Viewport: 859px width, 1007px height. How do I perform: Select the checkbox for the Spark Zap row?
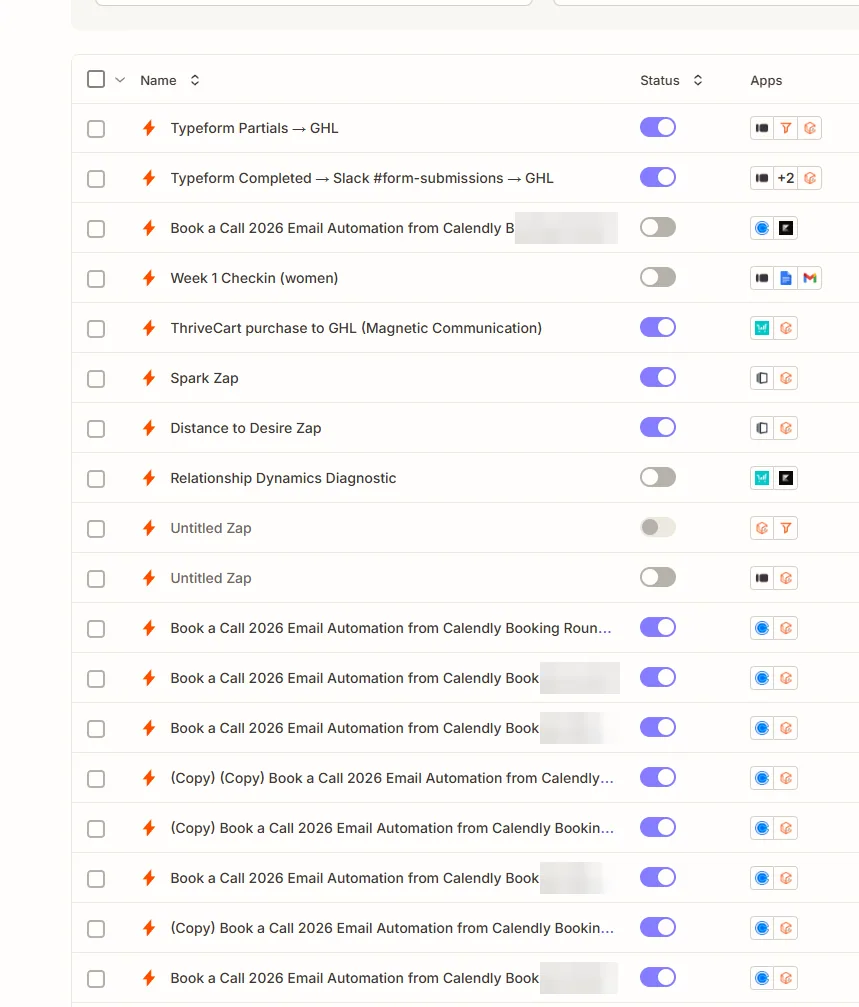[x=96, y=379]
